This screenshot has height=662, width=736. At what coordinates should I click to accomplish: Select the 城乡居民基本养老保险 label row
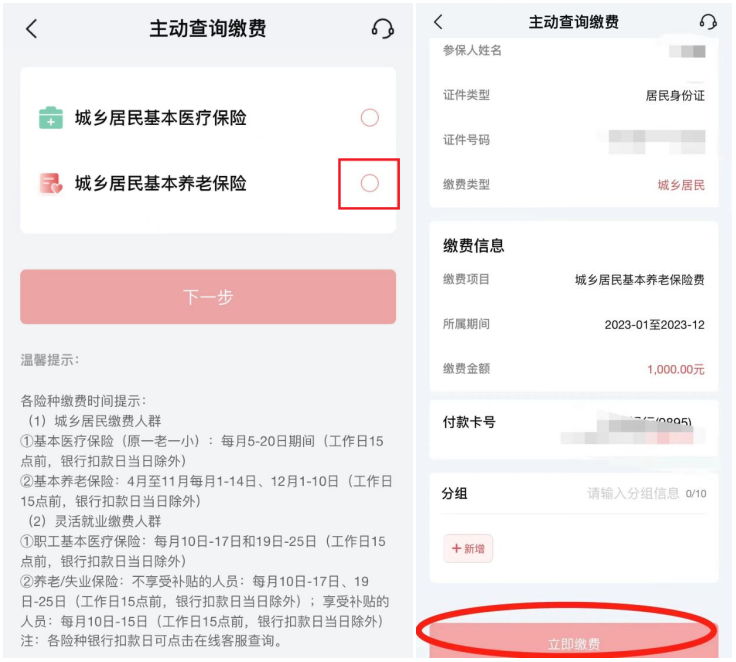click(208, 183)
